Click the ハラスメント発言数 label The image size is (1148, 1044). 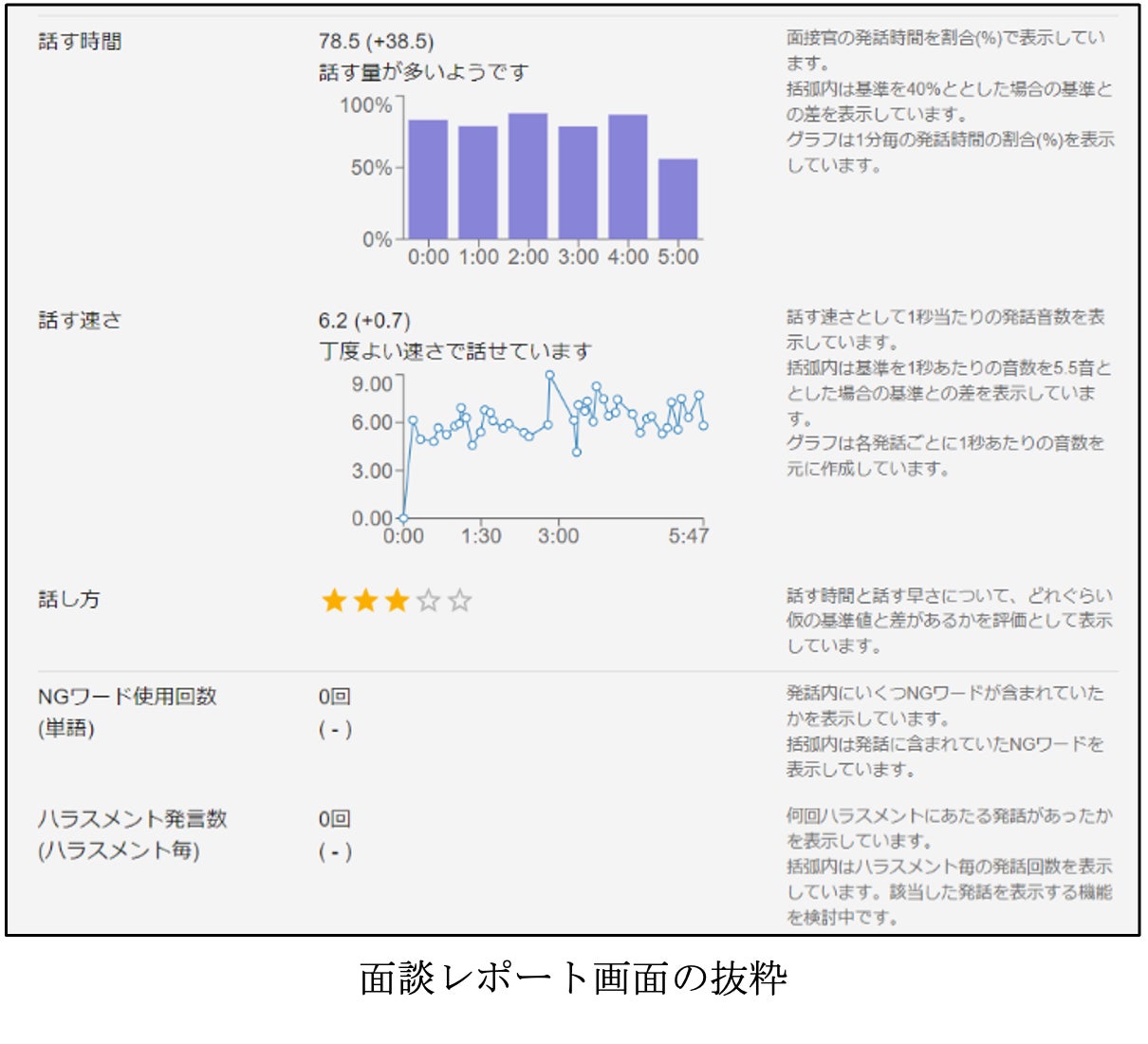click(x=133, y=819)
